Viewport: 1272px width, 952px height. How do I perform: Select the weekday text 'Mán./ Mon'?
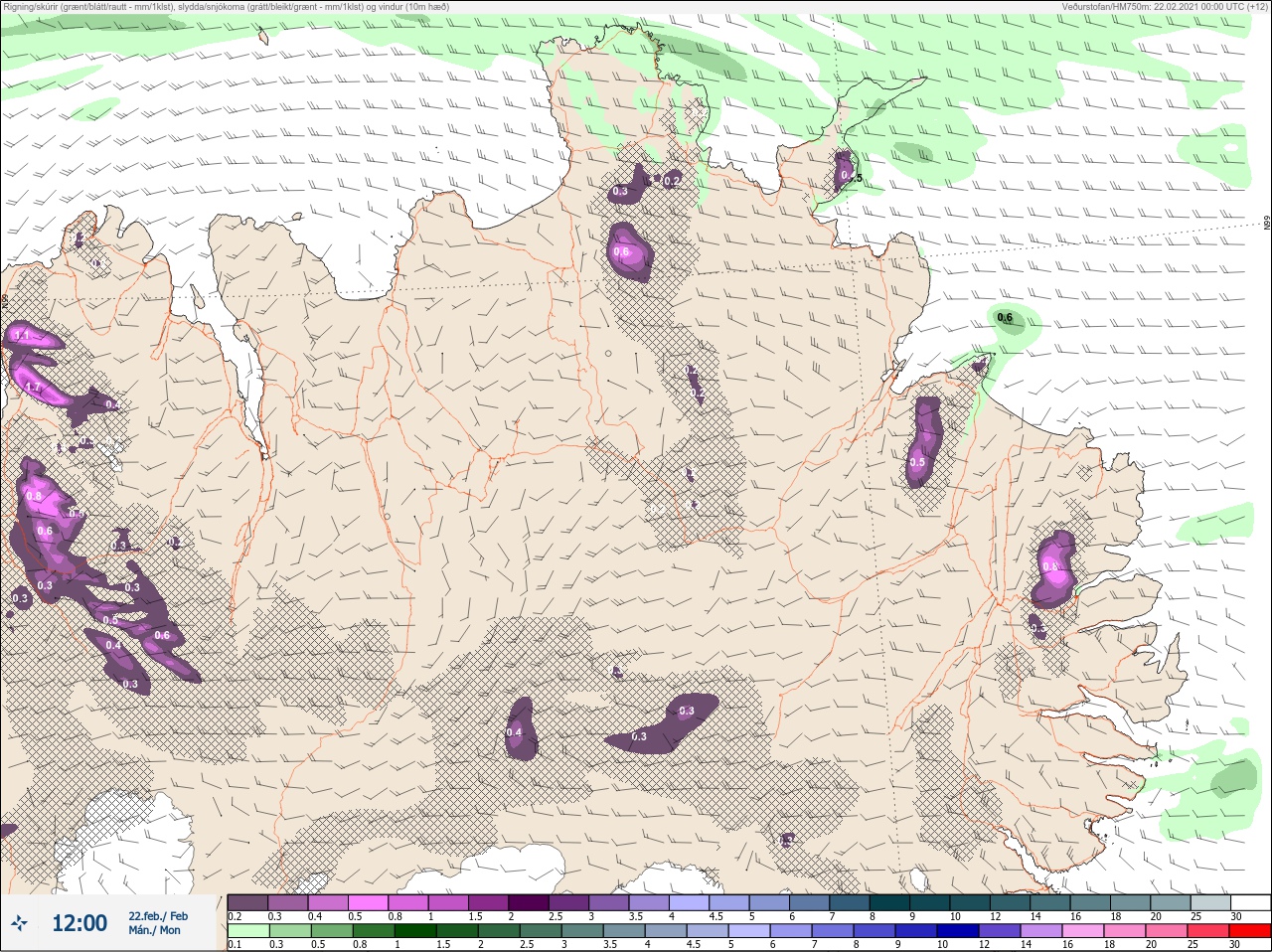[x=154, y=930]
